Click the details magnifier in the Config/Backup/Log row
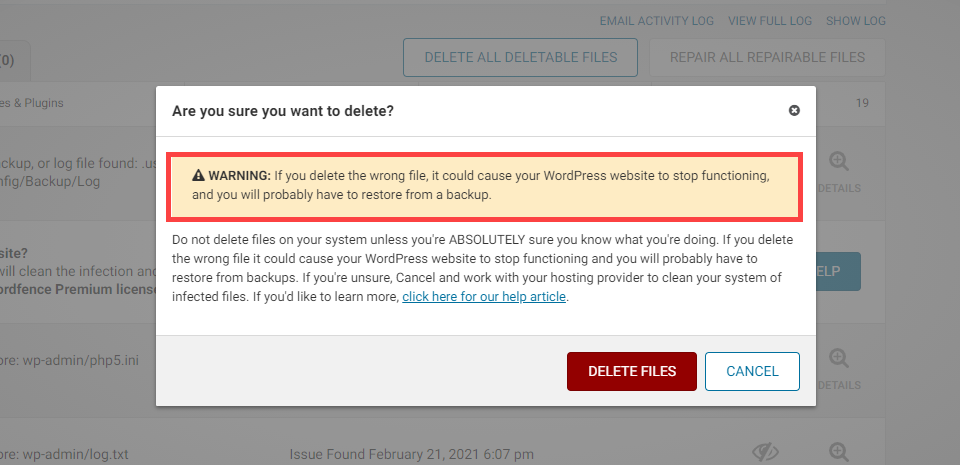 pos(839,162)
